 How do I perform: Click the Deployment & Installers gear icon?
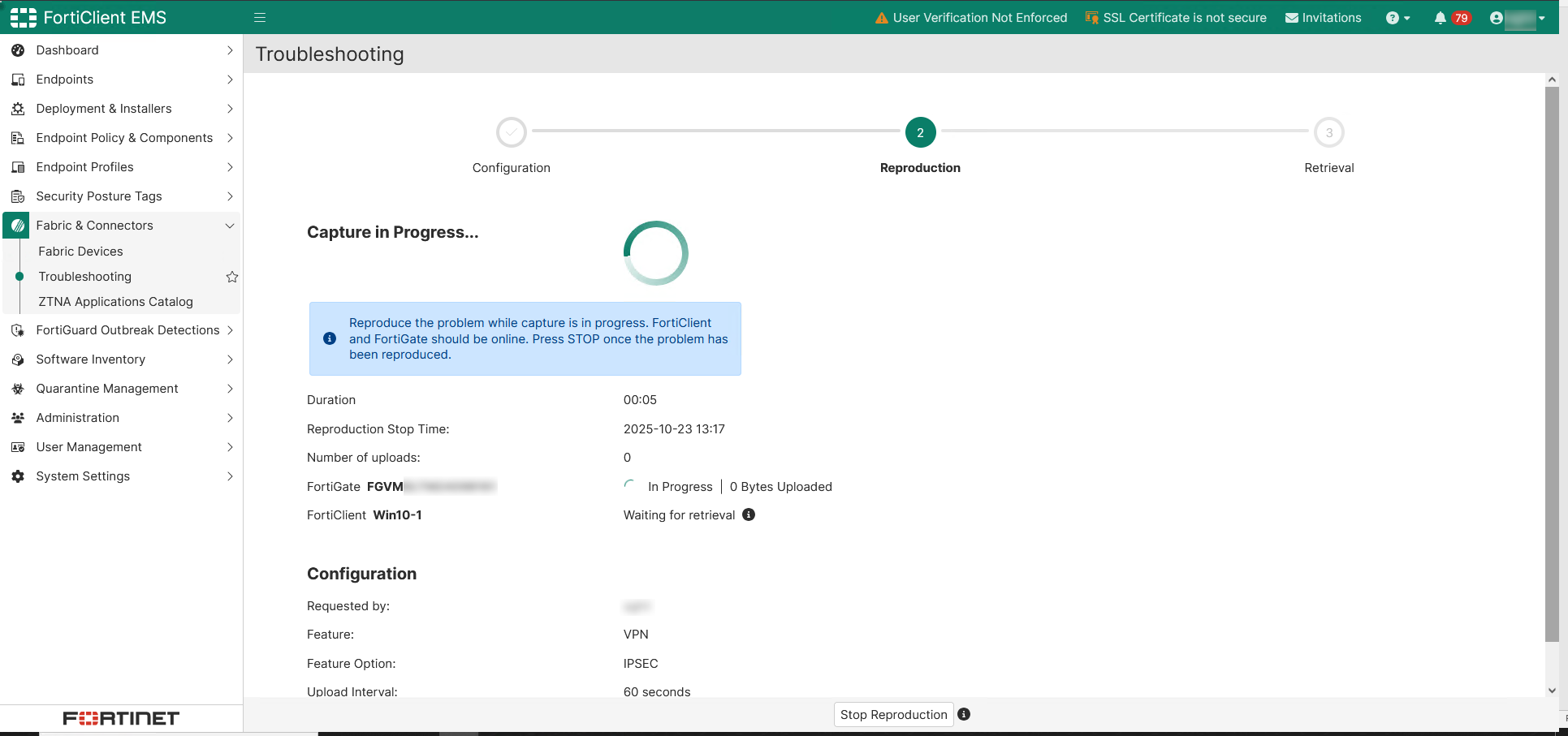(x=18, y=109)
